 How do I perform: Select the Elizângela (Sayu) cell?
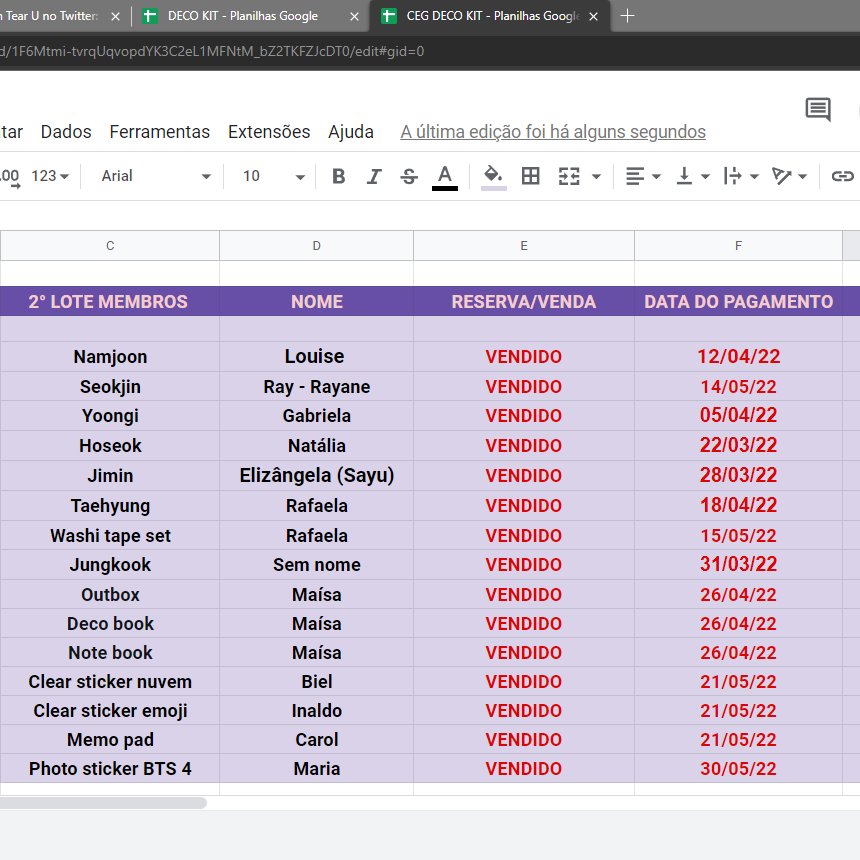[x=316, y=476]
